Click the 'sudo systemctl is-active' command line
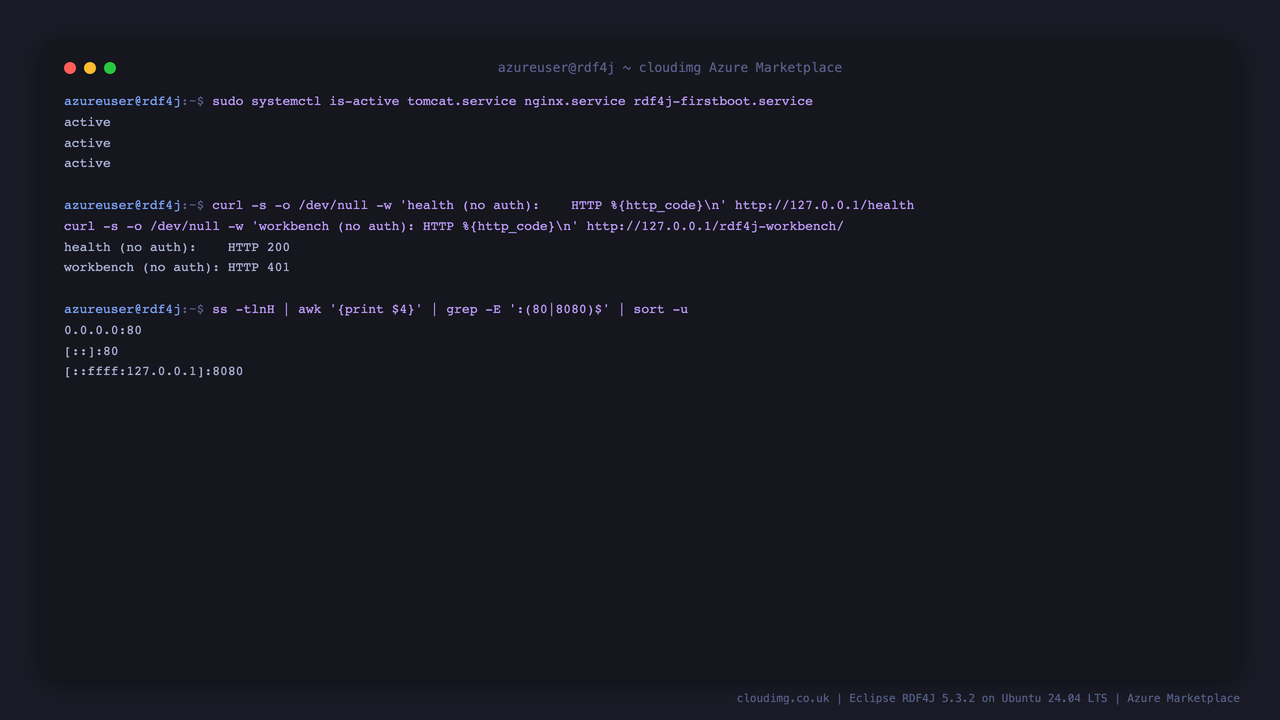Viewport: 1280px width, 720px height. (512, 102)
